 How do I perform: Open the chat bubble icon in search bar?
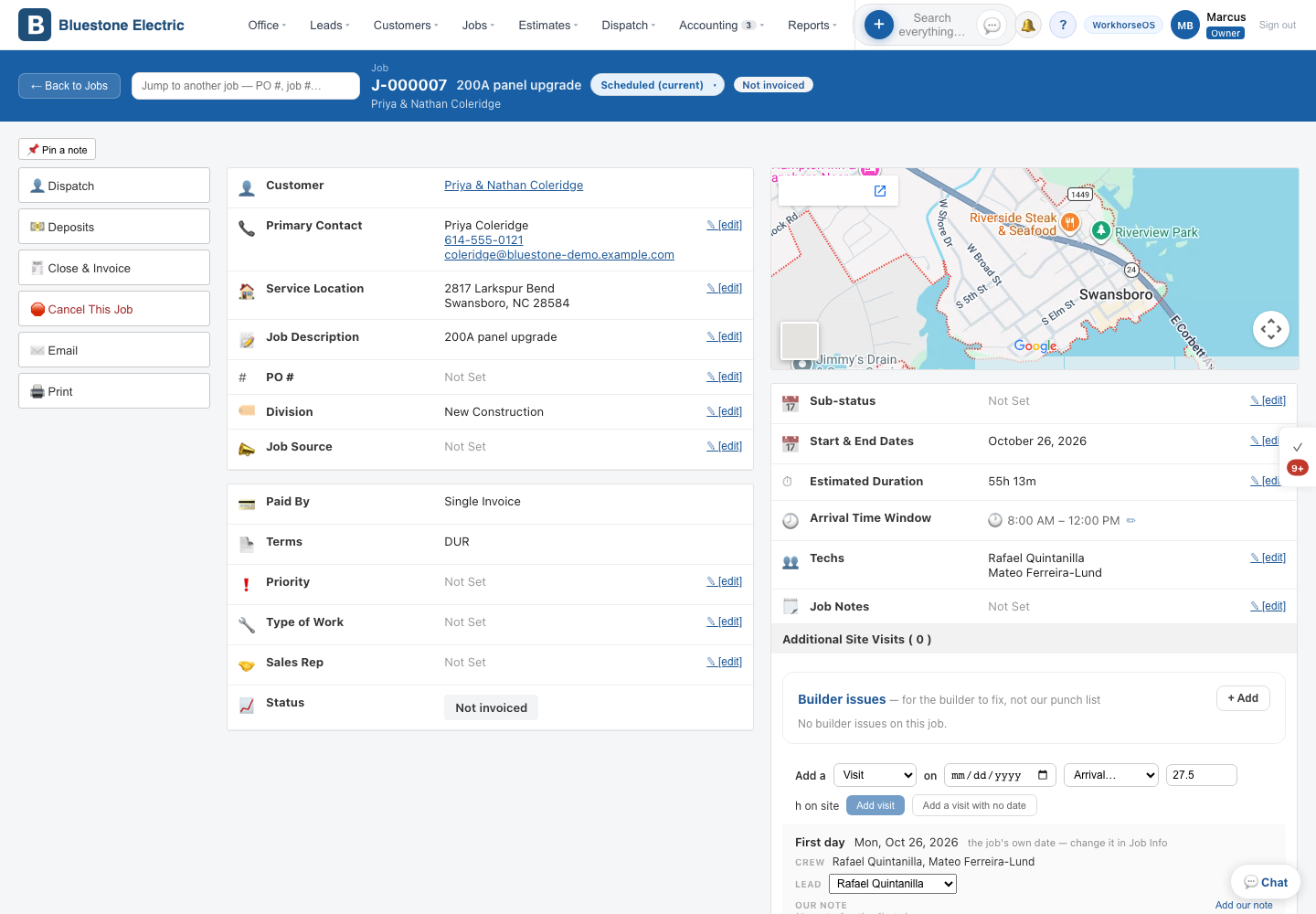pyautogui.click(x=992, y=26)
